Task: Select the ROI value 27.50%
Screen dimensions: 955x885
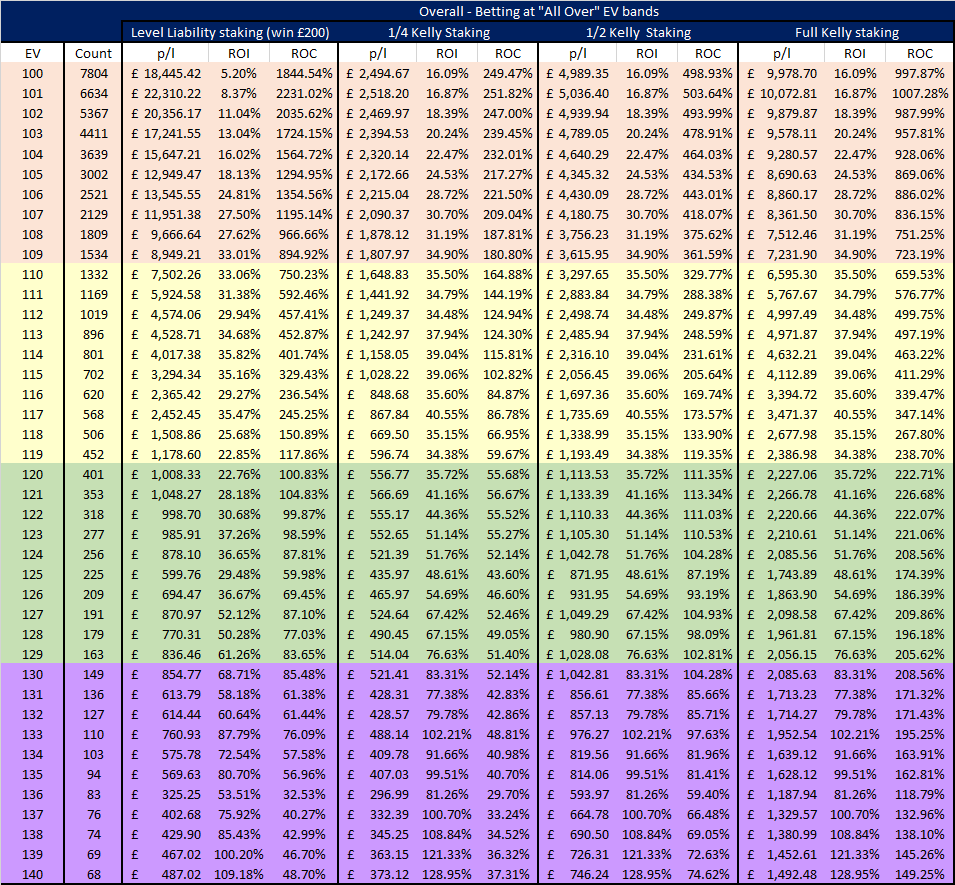Action: [x=239, y=215]
